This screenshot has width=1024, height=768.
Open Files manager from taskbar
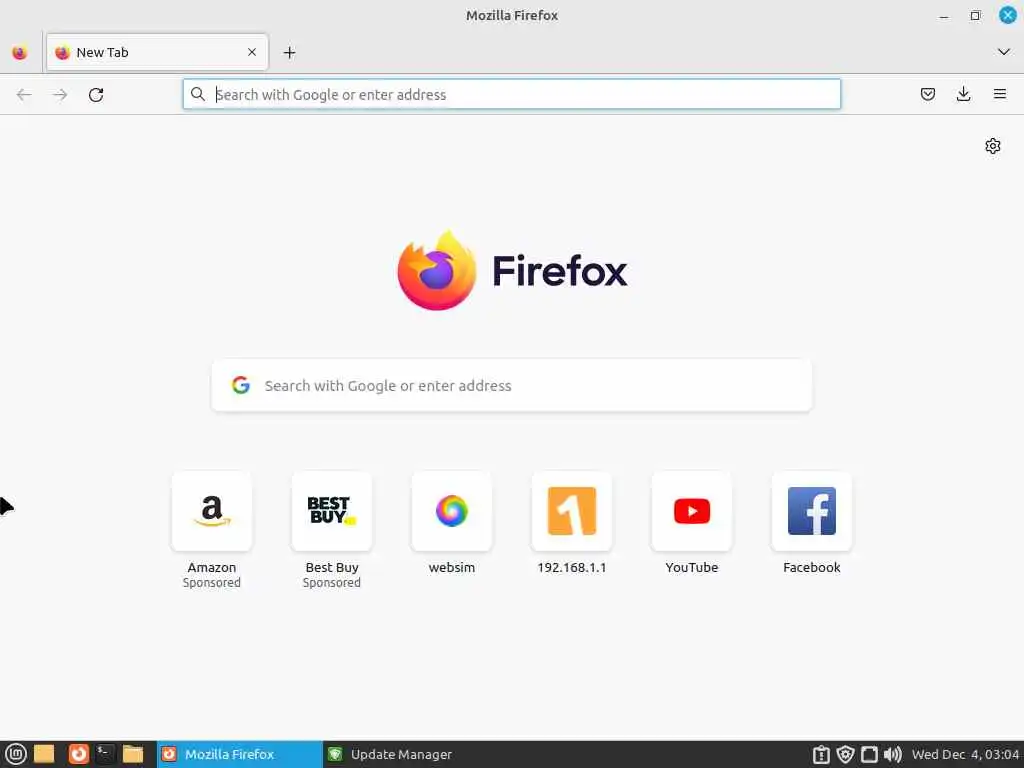pos(133,754)
